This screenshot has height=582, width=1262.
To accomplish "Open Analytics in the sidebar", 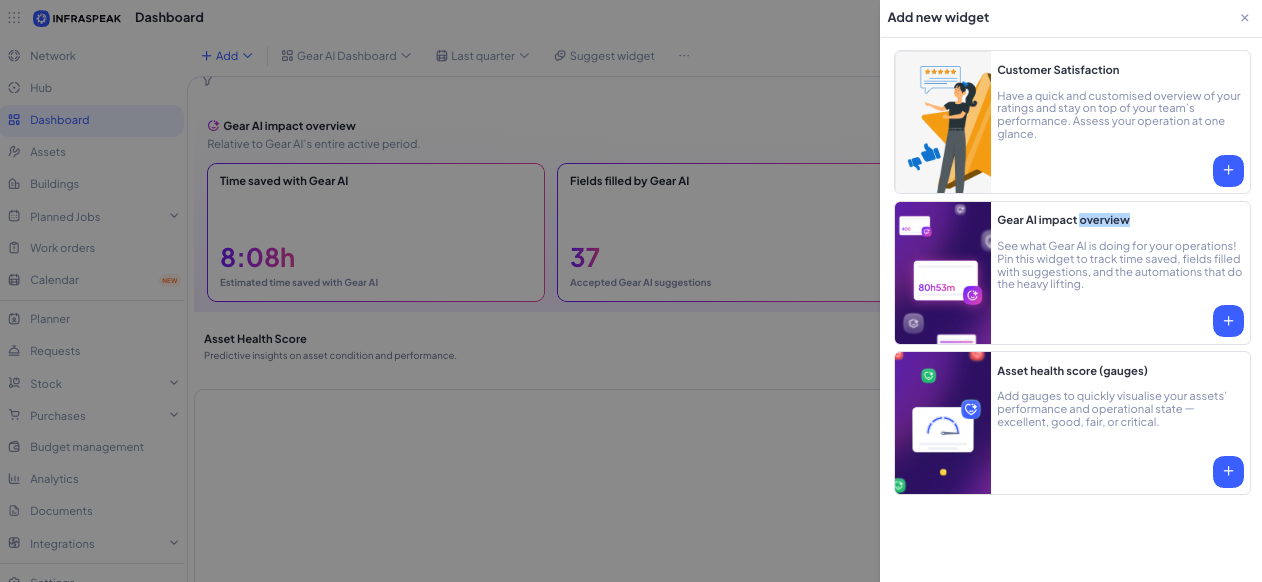I will pyautogui.click(x=54, y=479).
